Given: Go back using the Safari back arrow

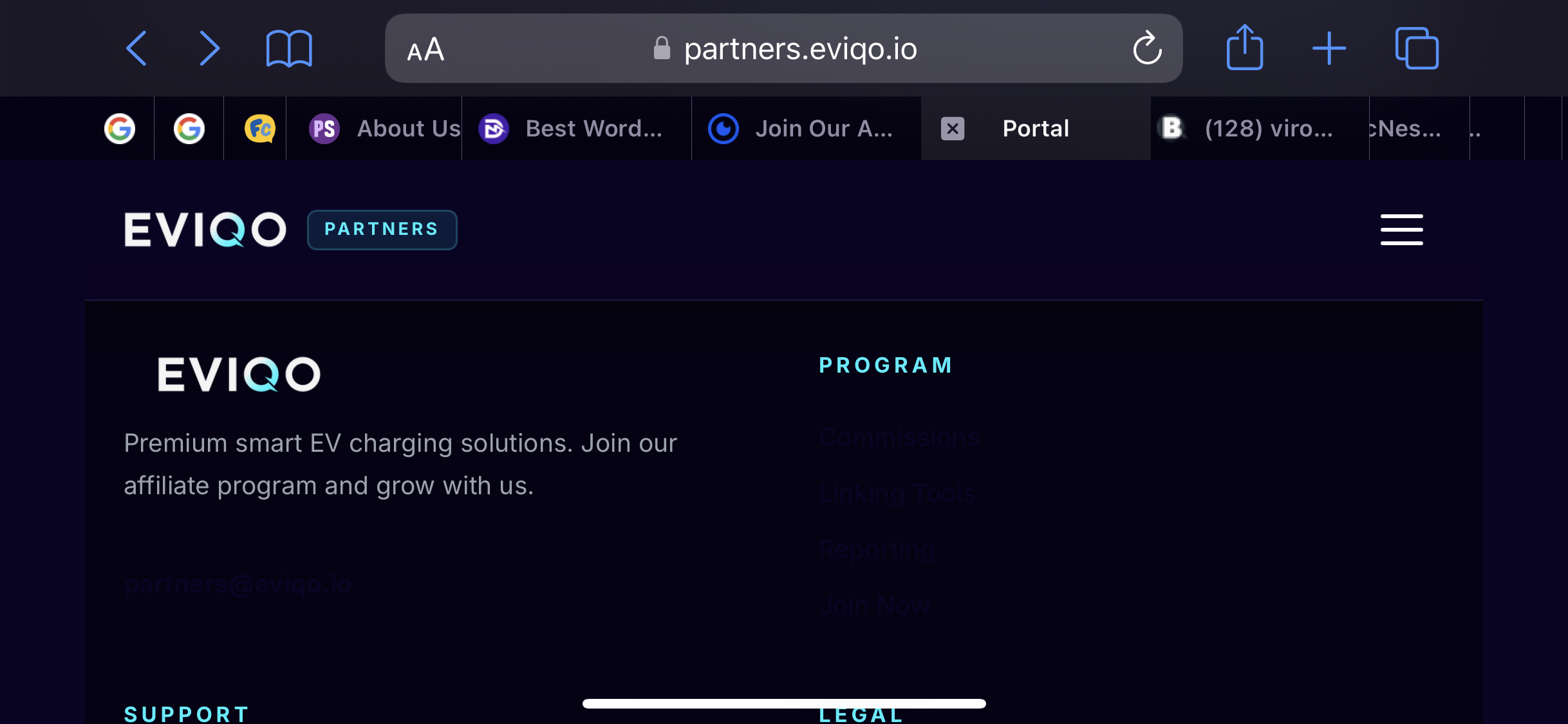Looking at the screenshot, I should click(x=136, y=48).
